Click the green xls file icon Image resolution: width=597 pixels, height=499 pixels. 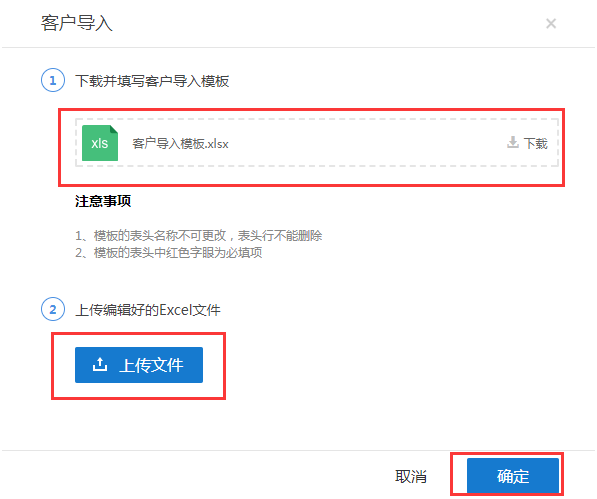click(100, 143)
